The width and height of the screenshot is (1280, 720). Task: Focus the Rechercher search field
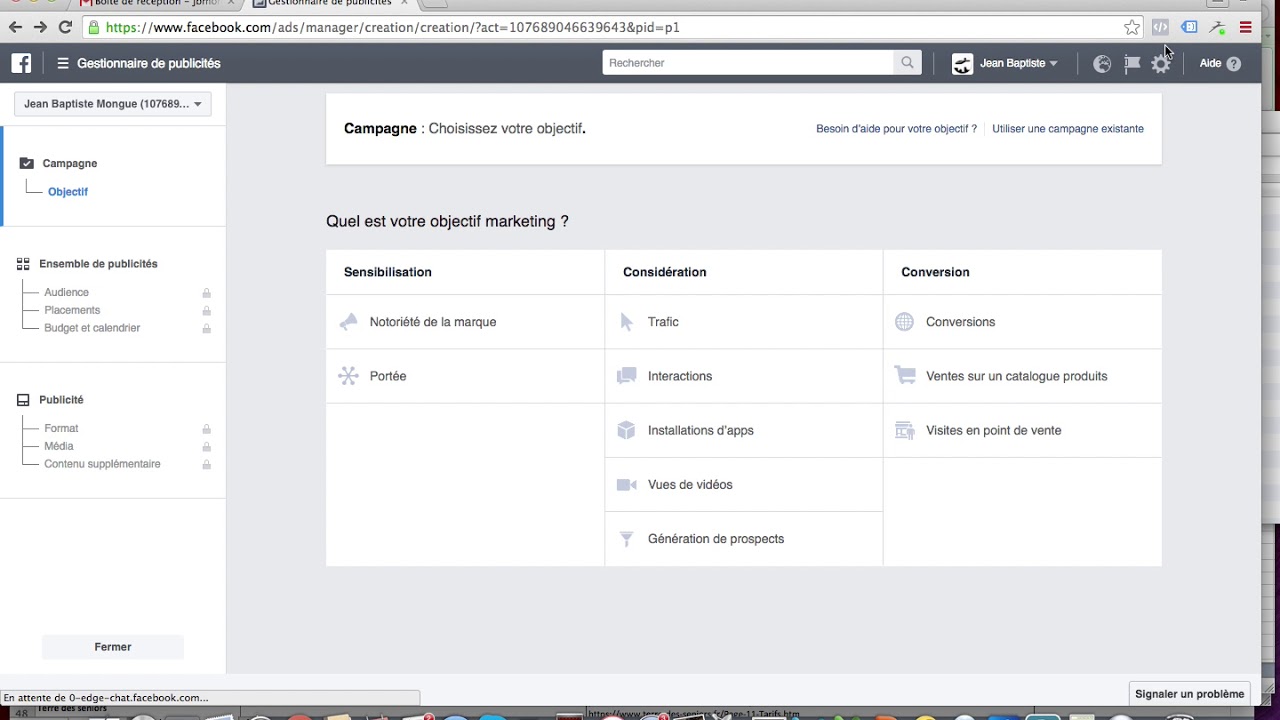tap(748, 63)
